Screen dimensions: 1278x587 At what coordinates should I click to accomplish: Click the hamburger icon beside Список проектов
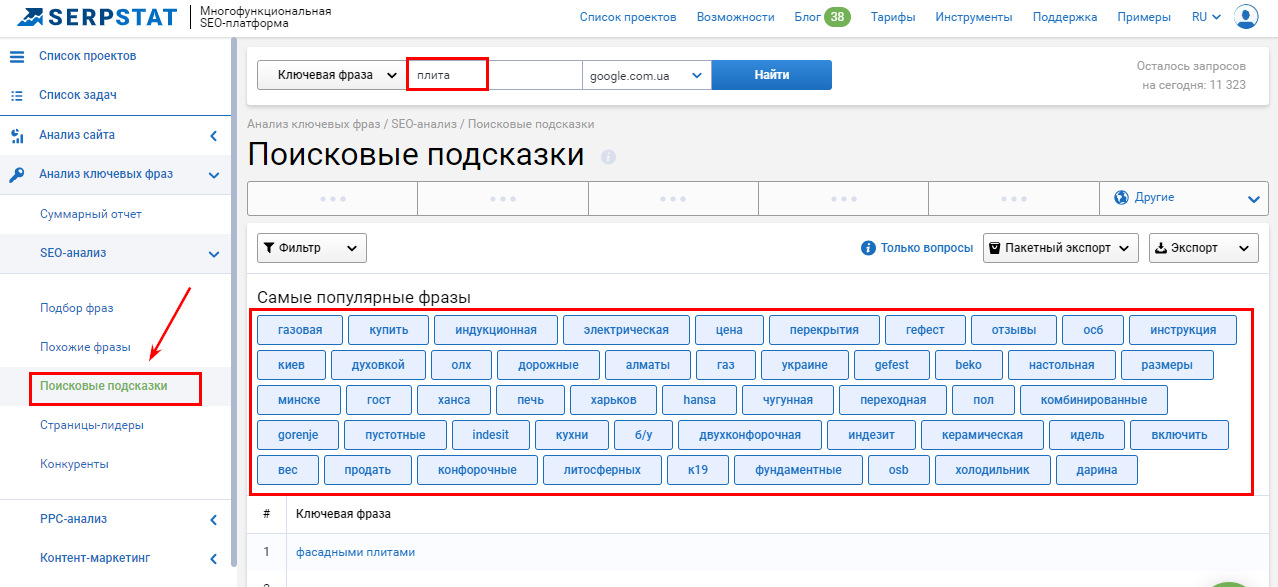click(16, 56)
